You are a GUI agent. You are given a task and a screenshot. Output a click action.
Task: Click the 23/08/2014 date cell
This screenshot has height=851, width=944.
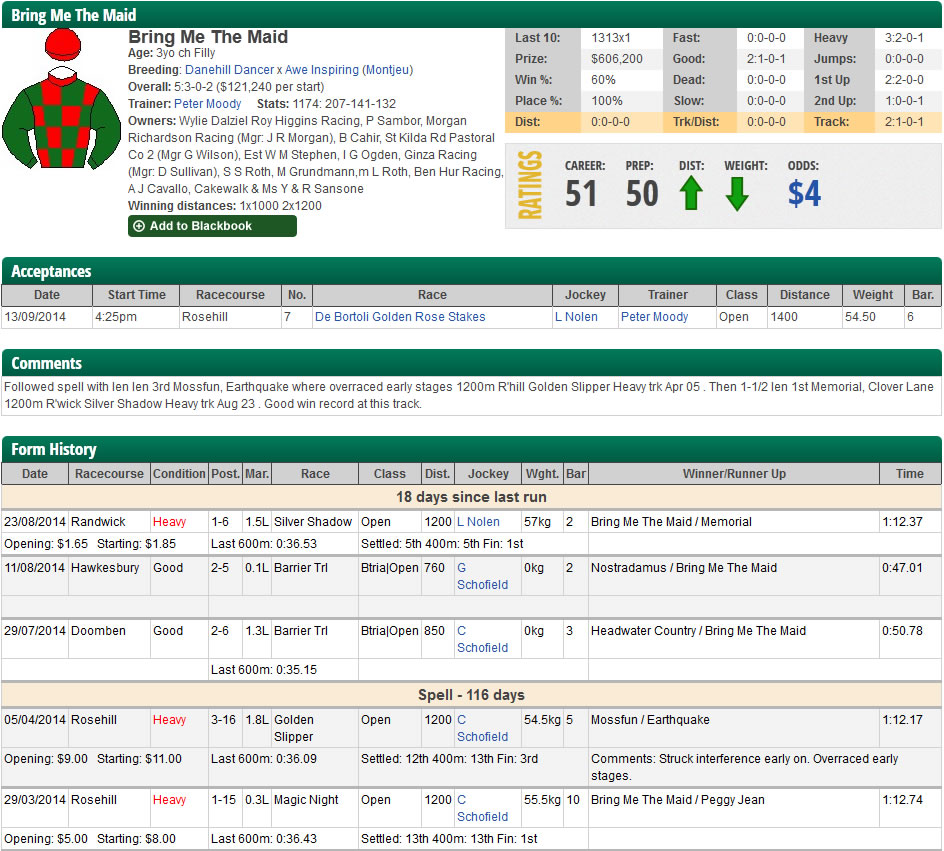click(34, 522)
